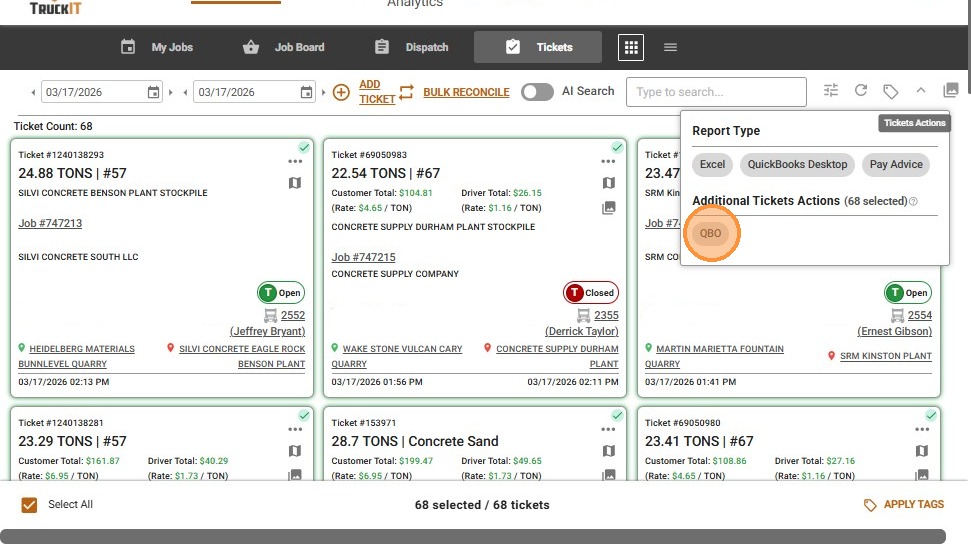Collapse the Tickets Actions chevron
Screen dimensions: 971x544
tap(921, 90)
